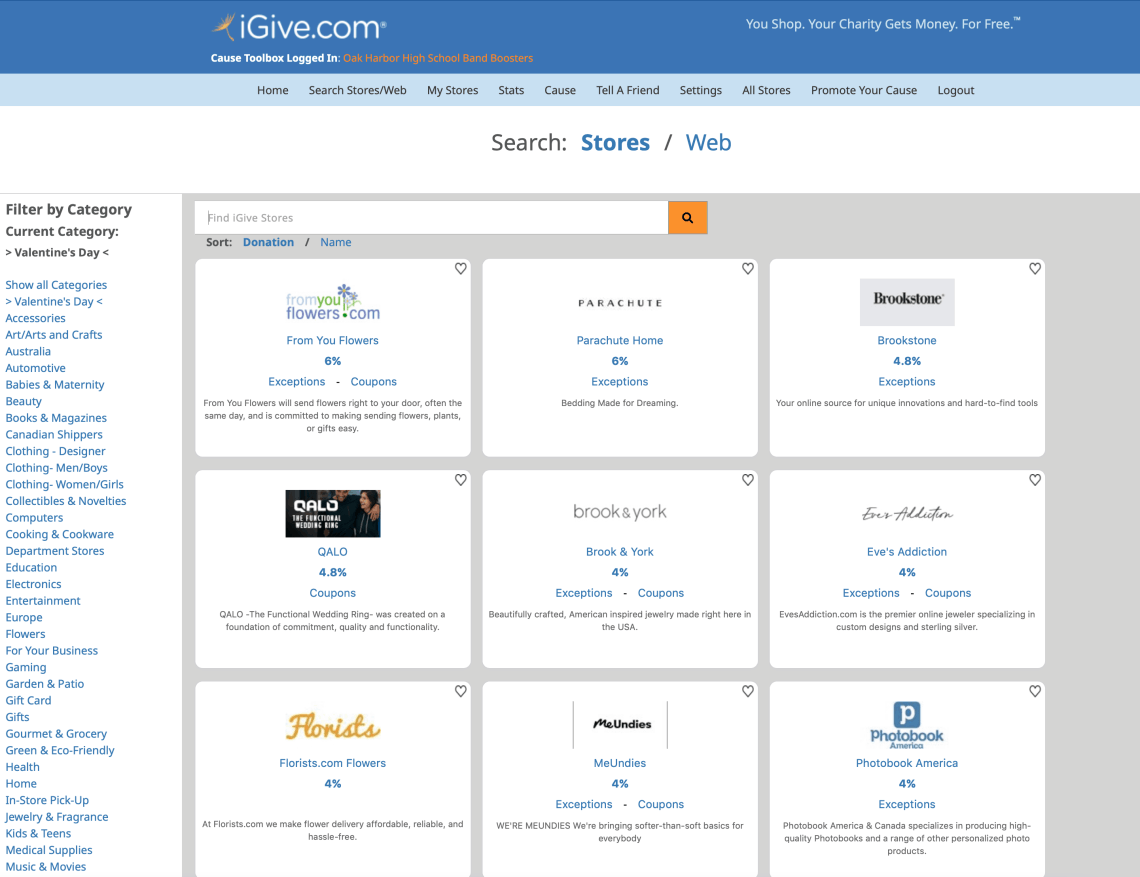Viewport: 1140px width, 877px height.
Task: Toggle heart on Florists.com Flowers card
Action: point(460,691)
